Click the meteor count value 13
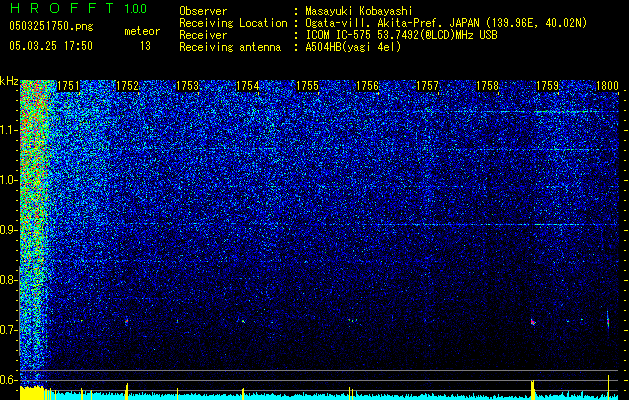 (145, 46)
